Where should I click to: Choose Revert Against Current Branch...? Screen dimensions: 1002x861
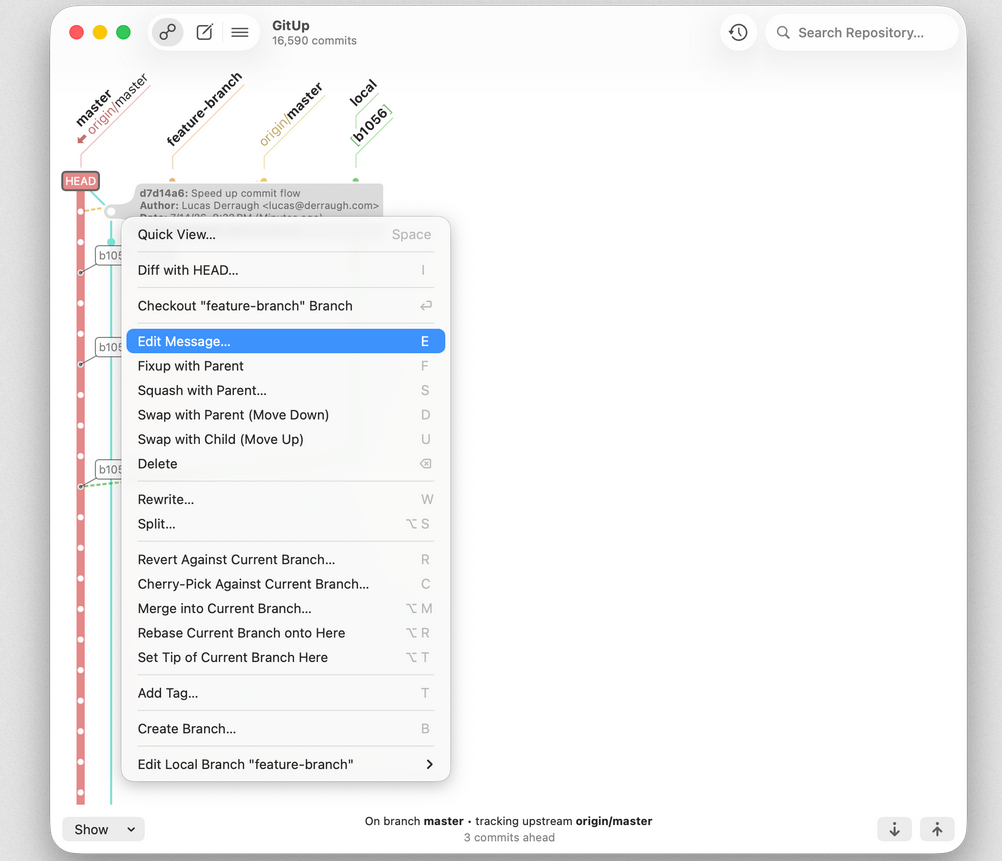coord(286,560)
